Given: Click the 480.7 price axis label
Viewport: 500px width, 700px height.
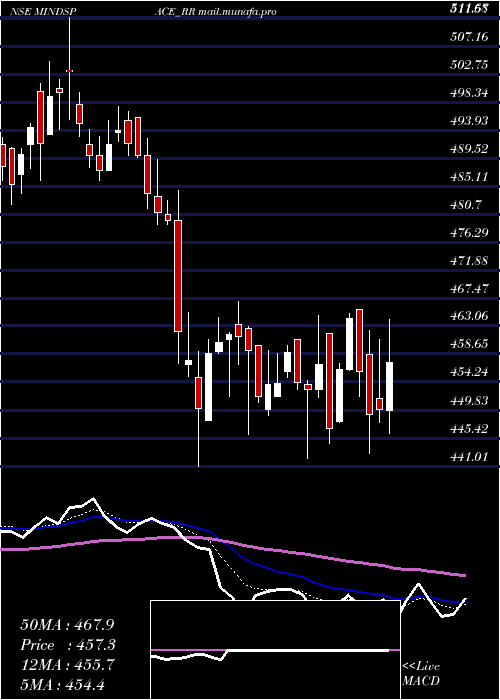Looking at the screenshot, I should point(466,205).
